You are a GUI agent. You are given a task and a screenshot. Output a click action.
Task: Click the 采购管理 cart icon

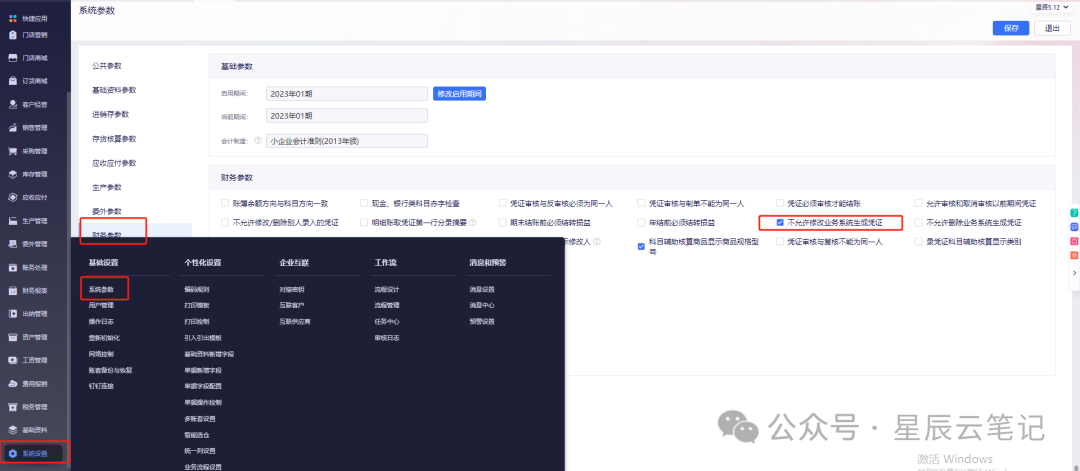(x=13, y=151)
